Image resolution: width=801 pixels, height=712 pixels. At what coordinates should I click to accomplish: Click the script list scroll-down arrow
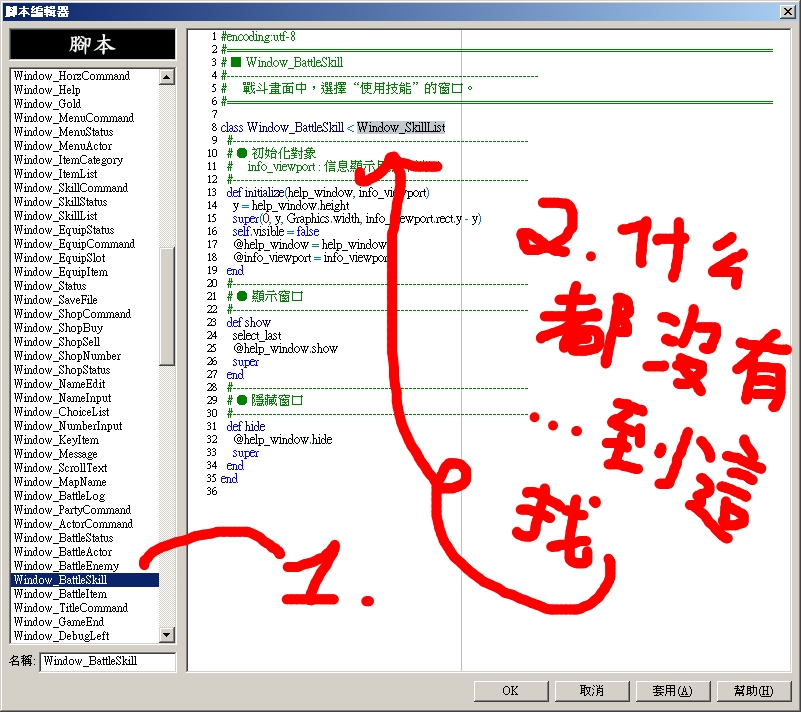167,635
